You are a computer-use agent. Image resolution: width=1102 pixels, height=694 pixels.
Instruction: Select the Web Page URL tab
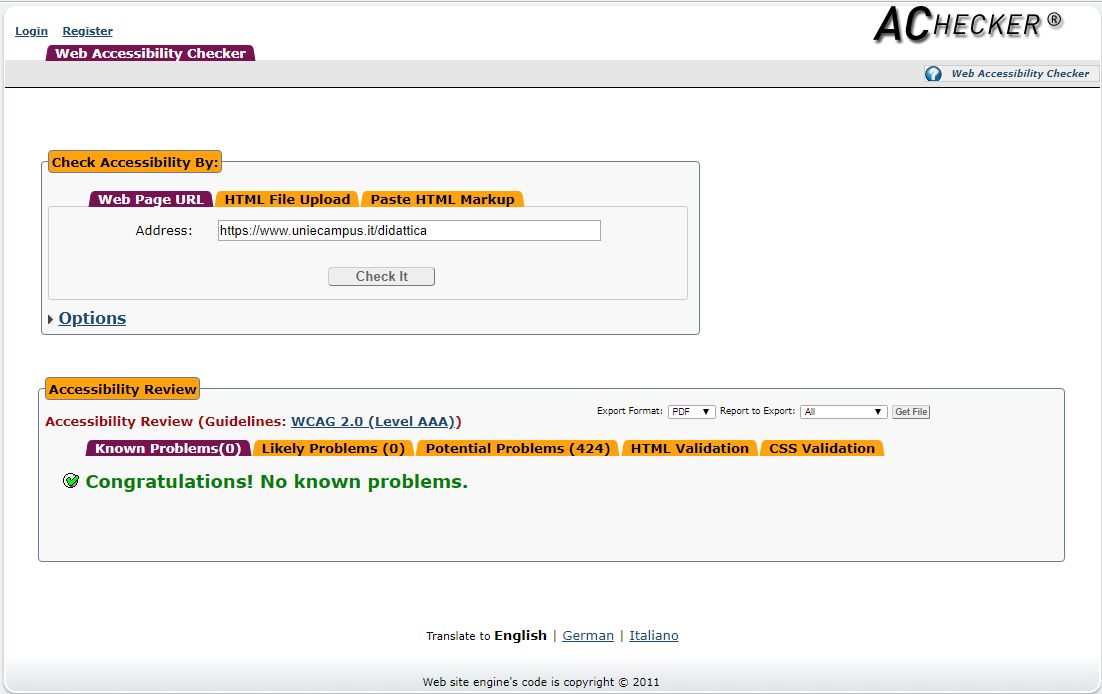150,199
